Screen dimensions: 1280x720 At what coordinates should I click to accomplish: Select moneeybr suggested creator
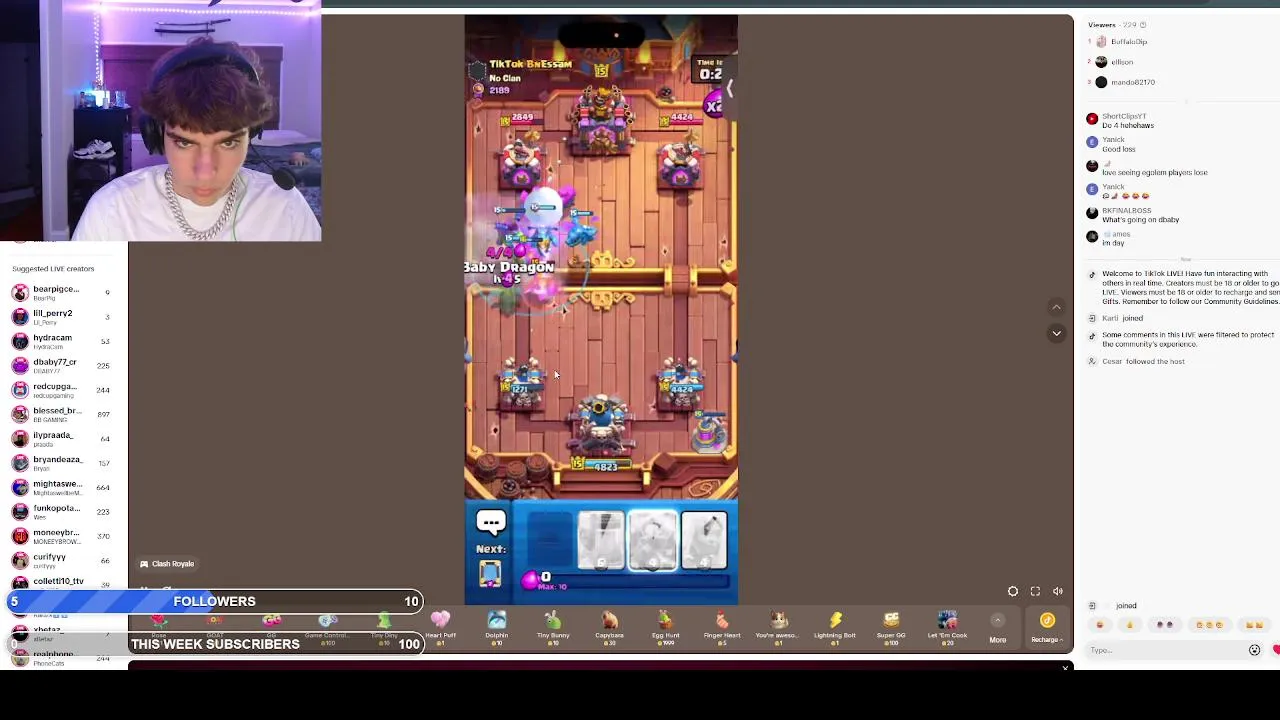pos(60,536)
